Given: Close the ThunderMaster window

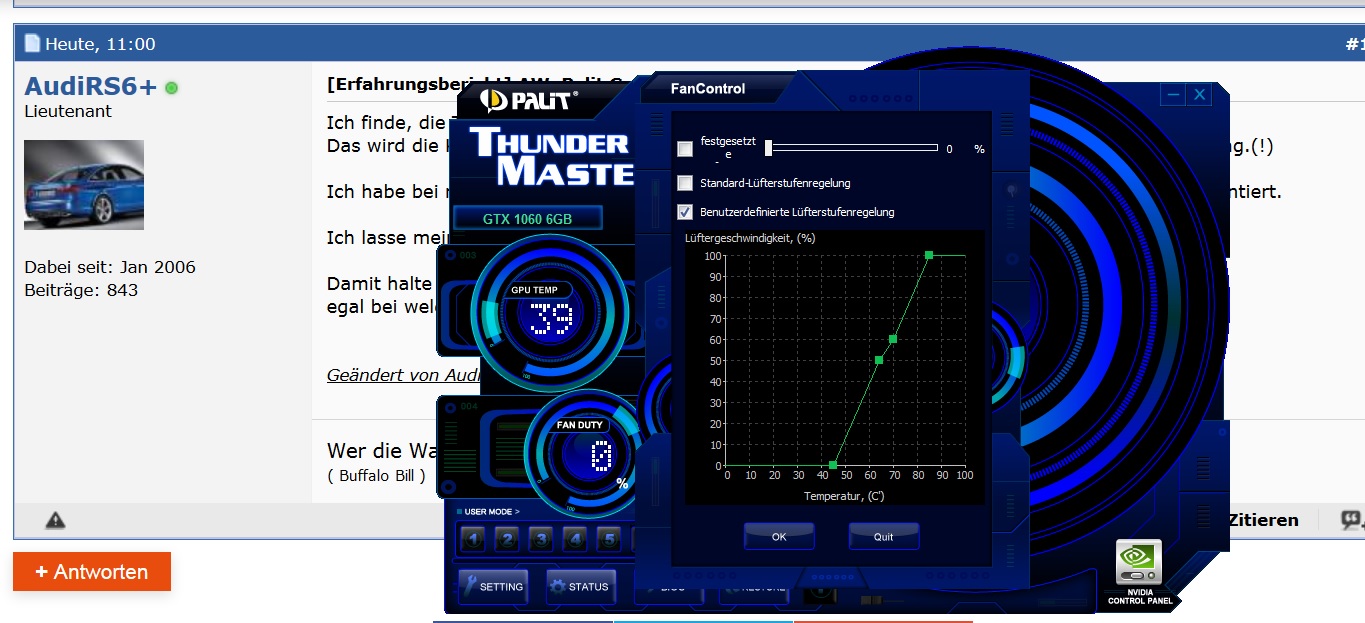Looking at the screenshot, I should [1200, 95].
